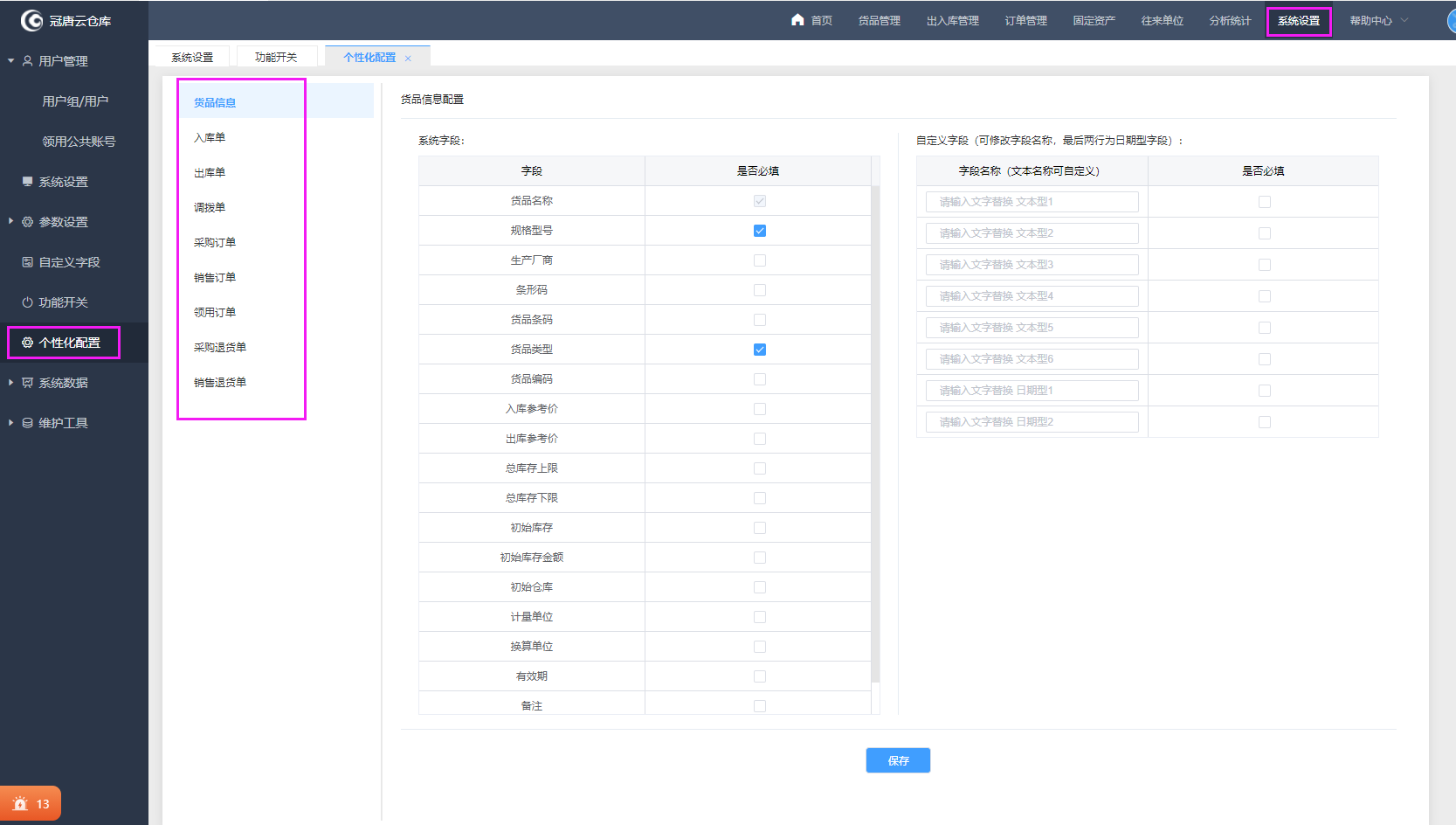The height and width of the screenshot is (825, 1456).
Task: Click the power icon beside 功能开关
Action: click(28, 302)
